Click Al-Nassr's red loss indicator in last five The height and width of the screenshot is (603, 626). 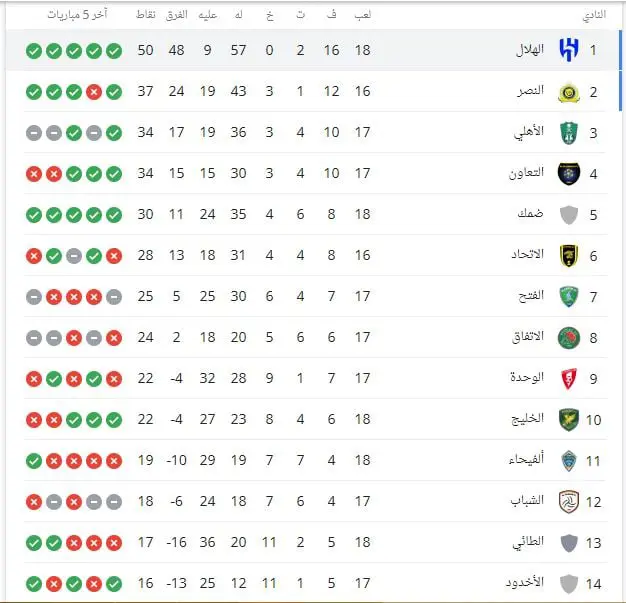pyautogui.click(x=94, y=92)
